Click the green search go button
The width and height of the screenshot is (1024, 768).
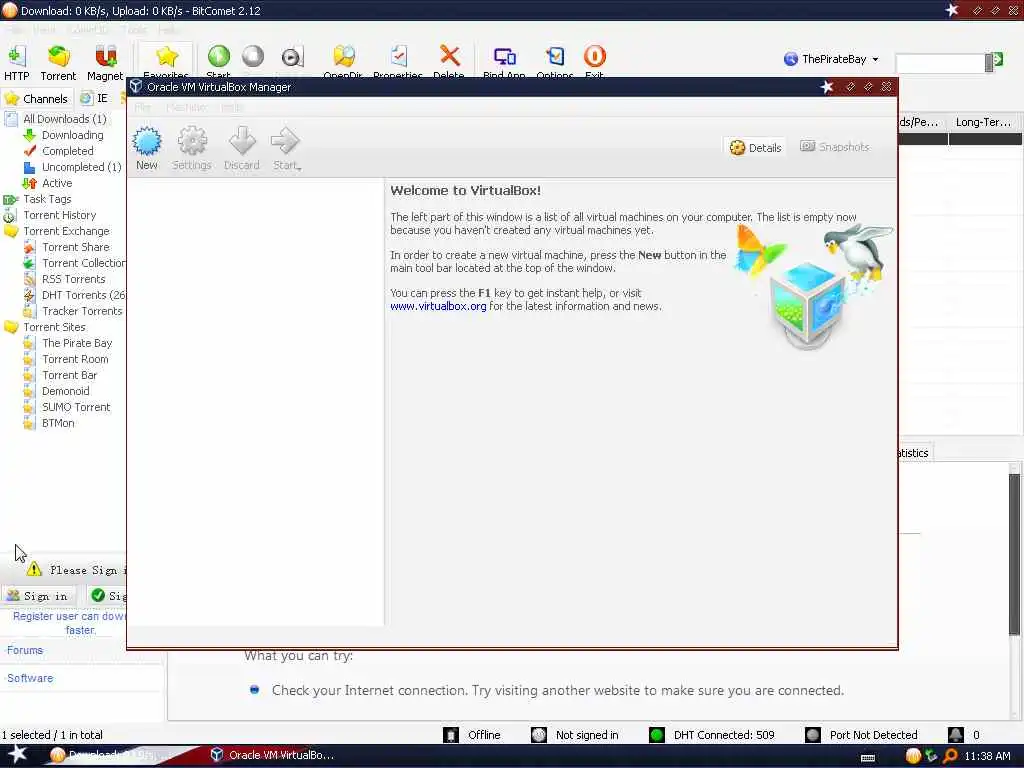click(x=997, y=60)
